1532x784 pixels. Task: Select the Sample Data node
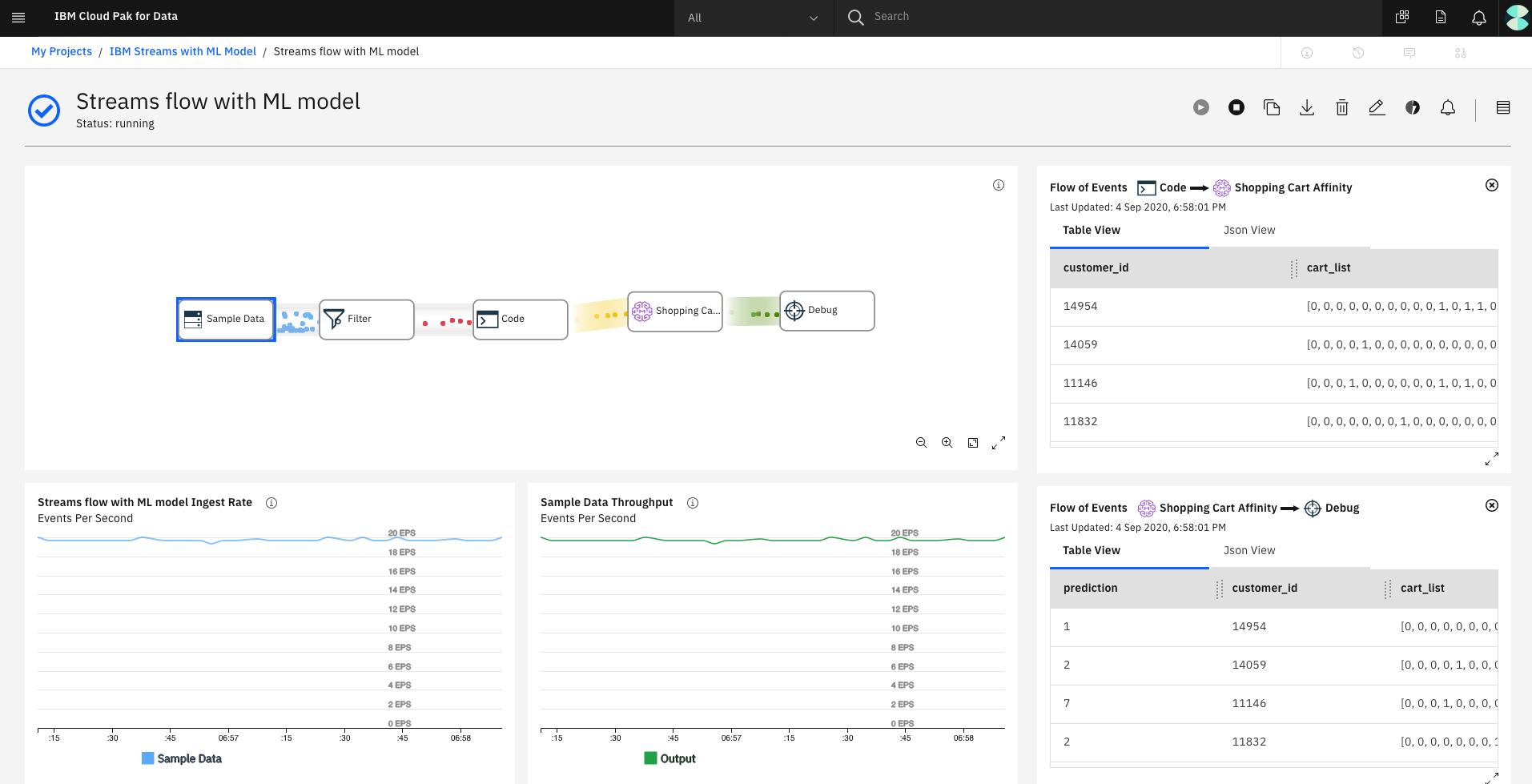point(226,320)
